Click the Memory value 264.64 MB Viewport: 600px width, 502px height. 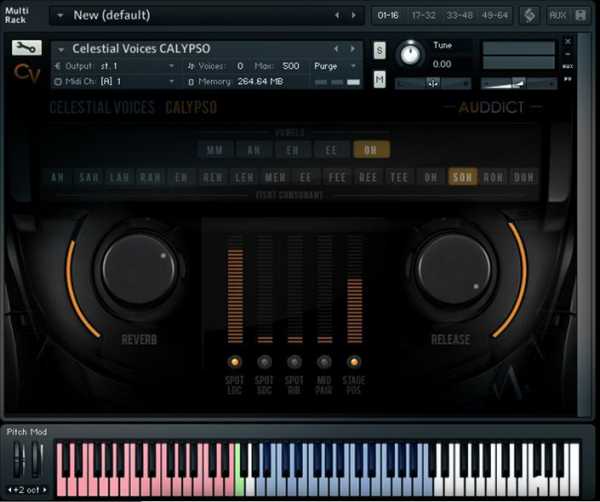[260, 81]
